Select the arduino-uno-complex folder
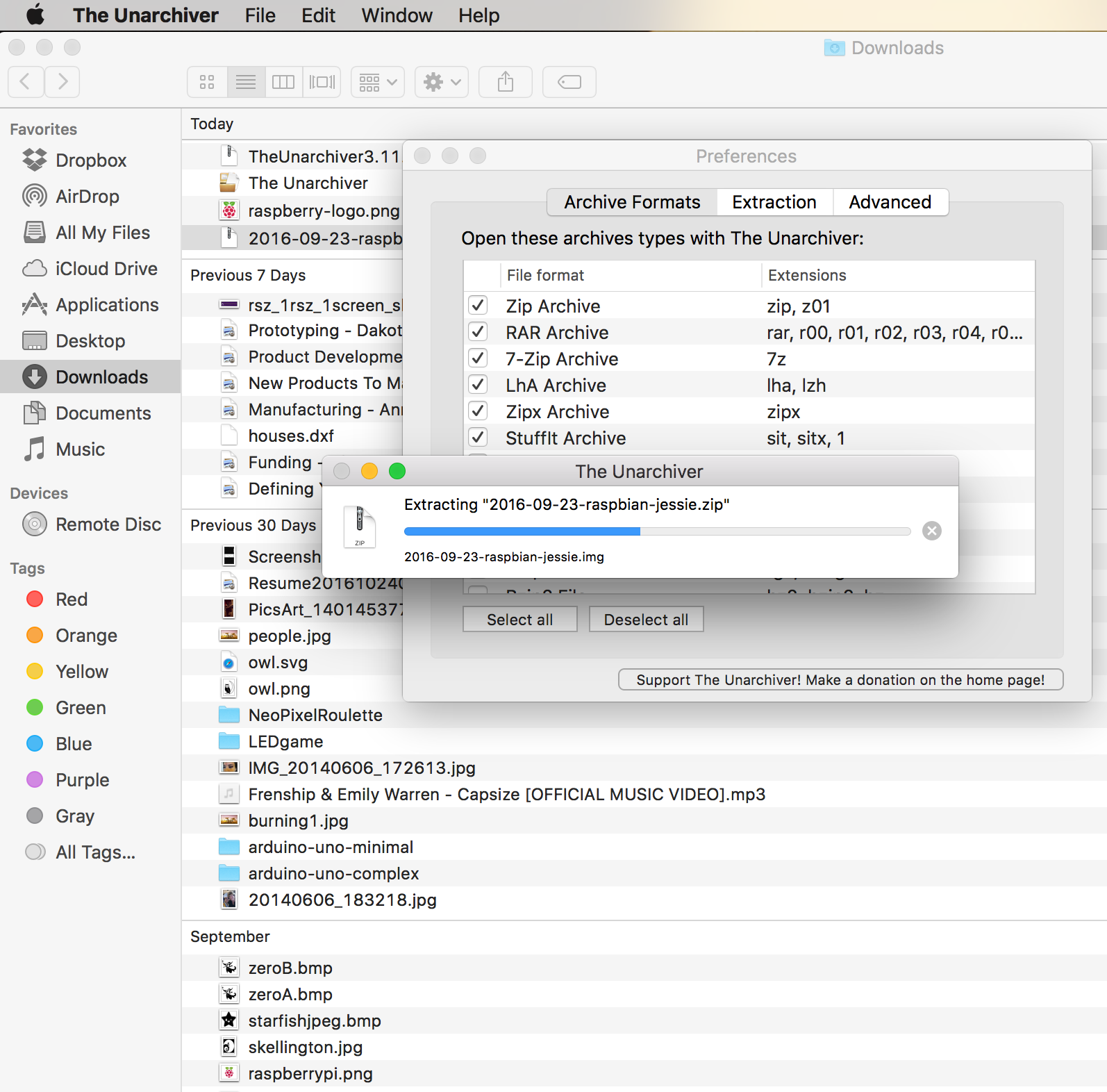 [644, 874]
